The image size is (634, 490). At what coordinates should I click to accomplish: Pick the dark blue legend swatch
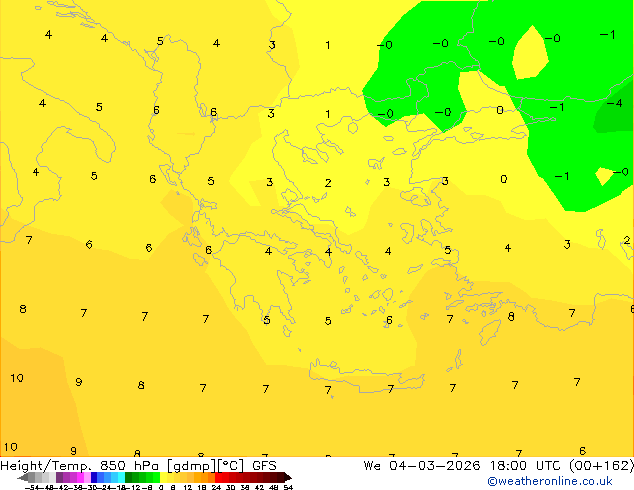pos(94,477)
